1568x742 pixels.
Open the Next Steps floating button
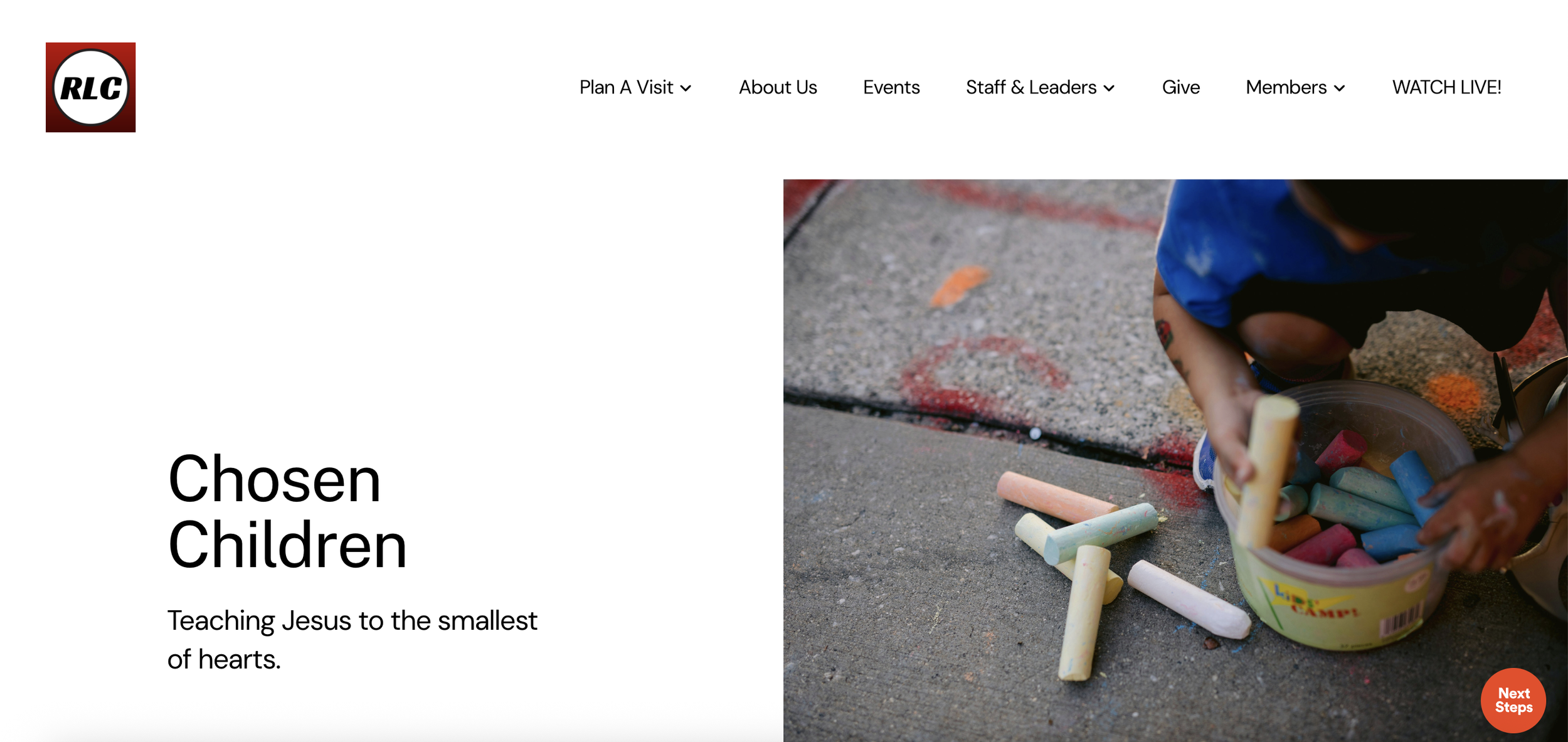[1513, 700]
